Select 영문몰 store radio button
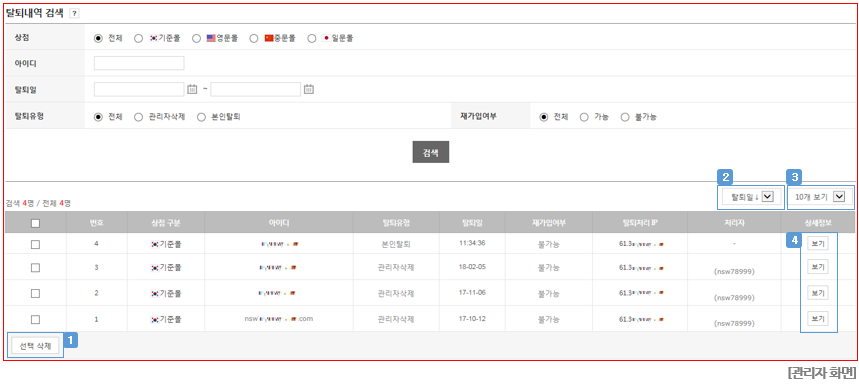The image size is (859, 384). point(196,38)
